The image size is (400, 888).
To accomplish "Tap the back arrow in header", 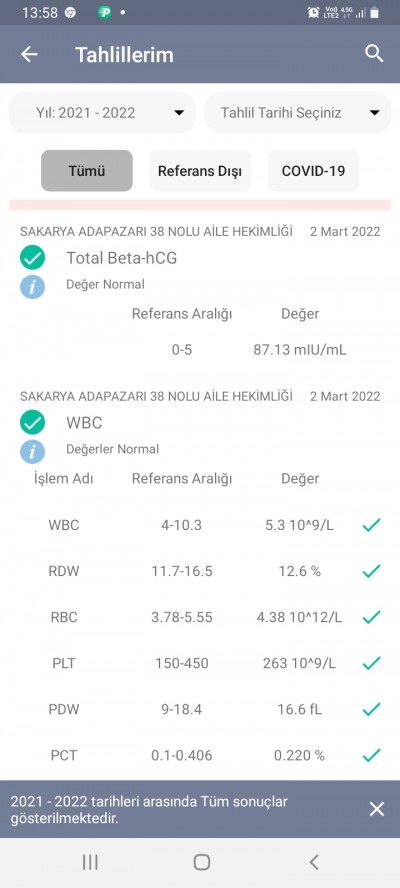I will pyautogui.click(x=29, y=54).
